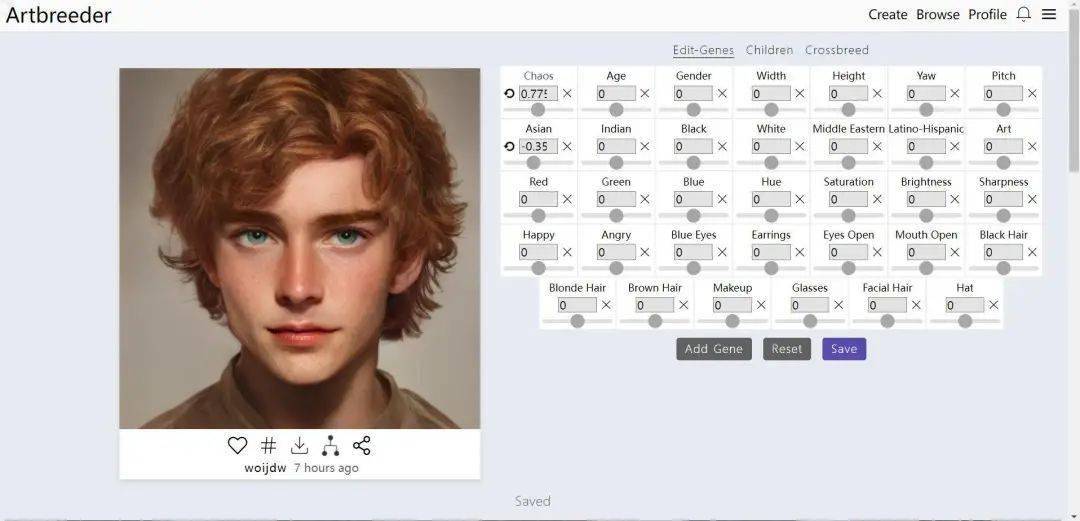1080x521 pixels.
Task: Click the Brightness slider handle
Action: coord(926,215)
